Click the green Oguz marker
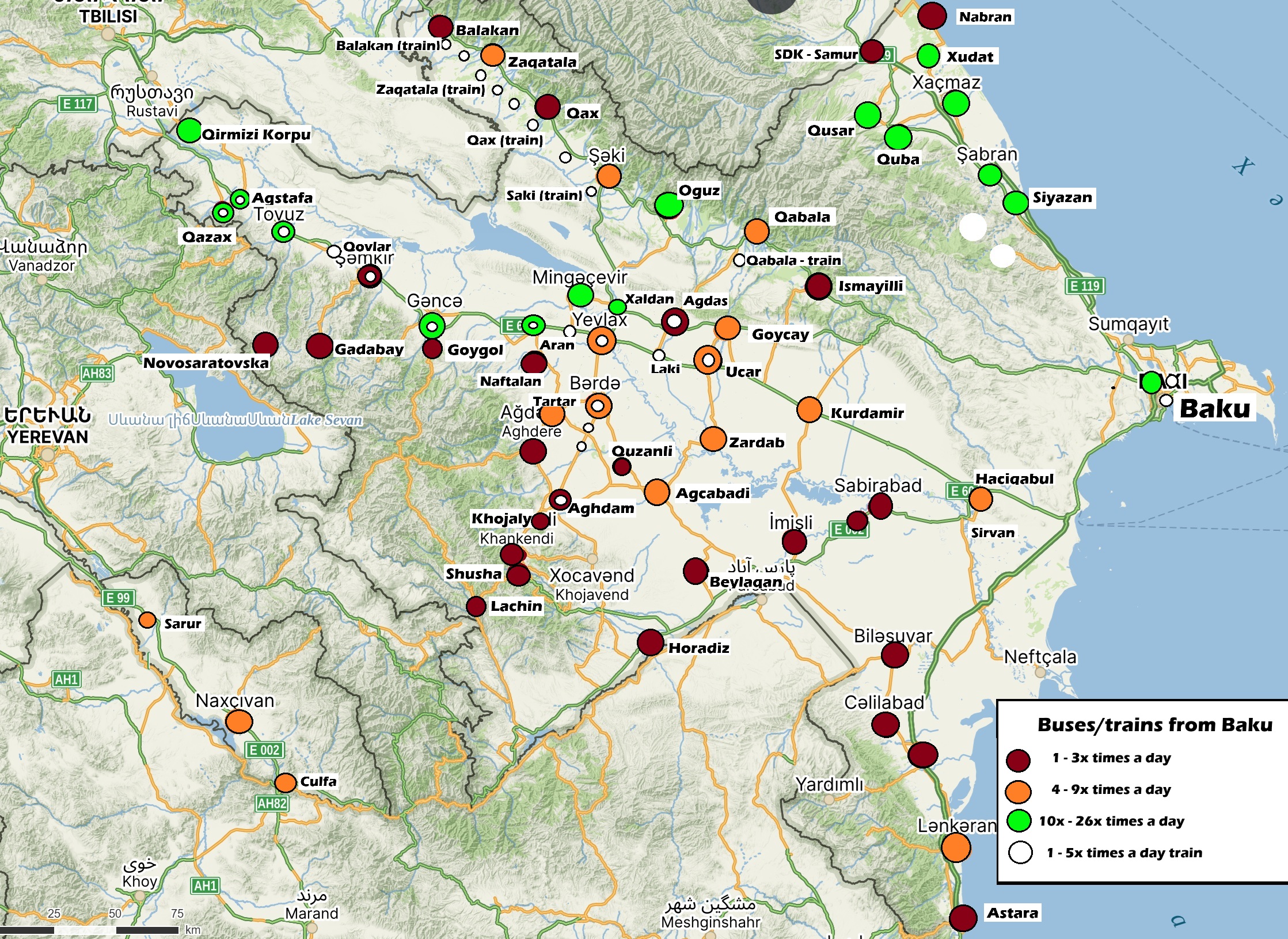 click(x=668, y=205)
